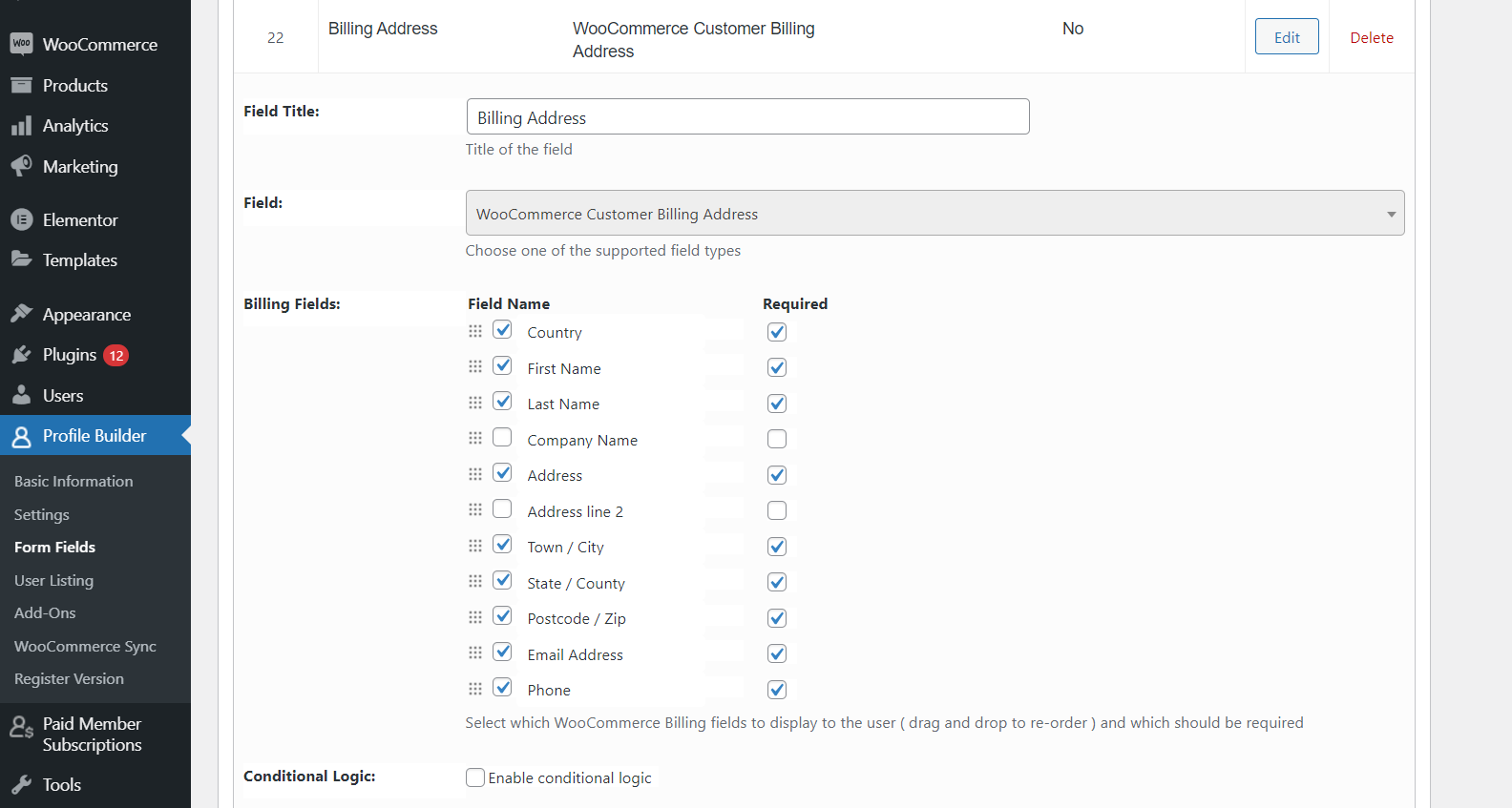Click the 'Last Name' field label
1512x808 pixels.
(563, 404)
